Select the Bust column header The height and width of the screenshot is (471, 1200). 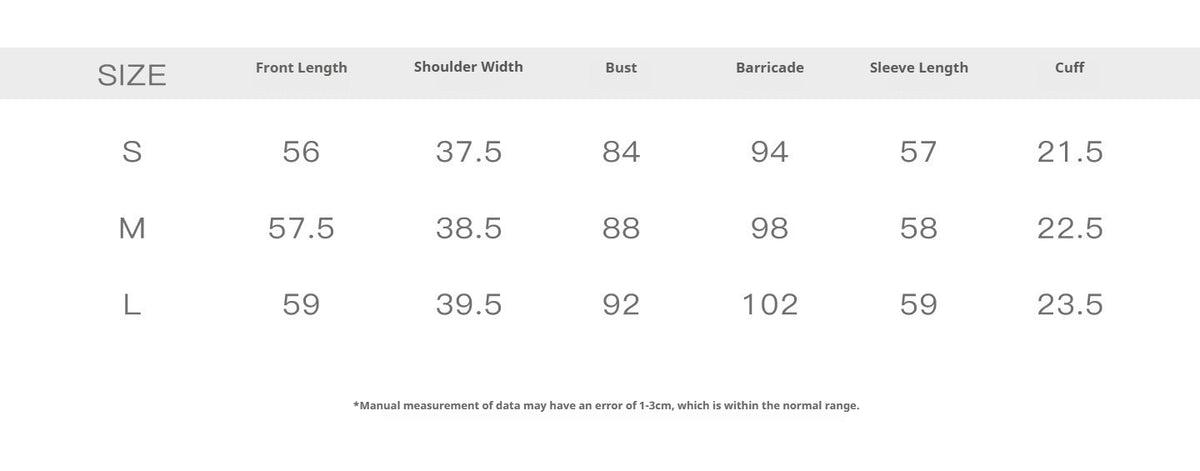click(621, 68)
